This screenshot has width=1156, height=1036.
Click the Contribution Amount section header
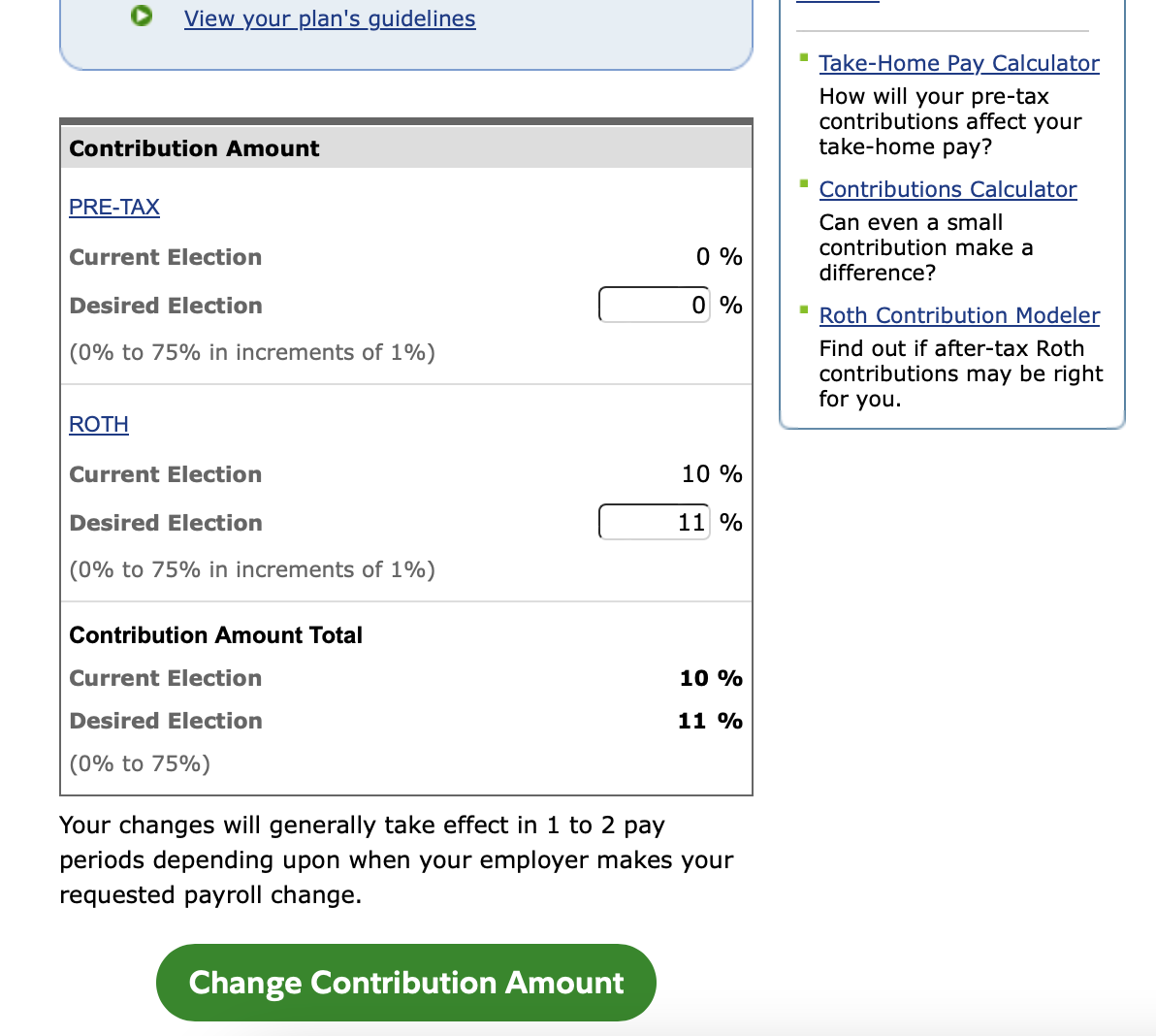pos(194,148)
